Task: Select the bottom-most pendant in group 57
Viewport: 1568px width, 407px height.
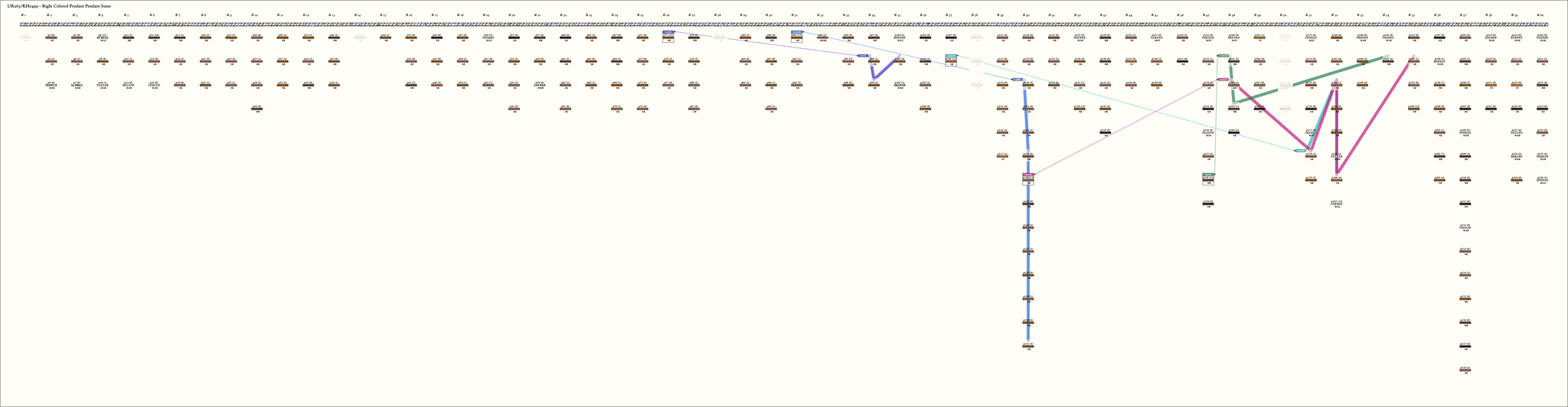Action: [1465, 370]
